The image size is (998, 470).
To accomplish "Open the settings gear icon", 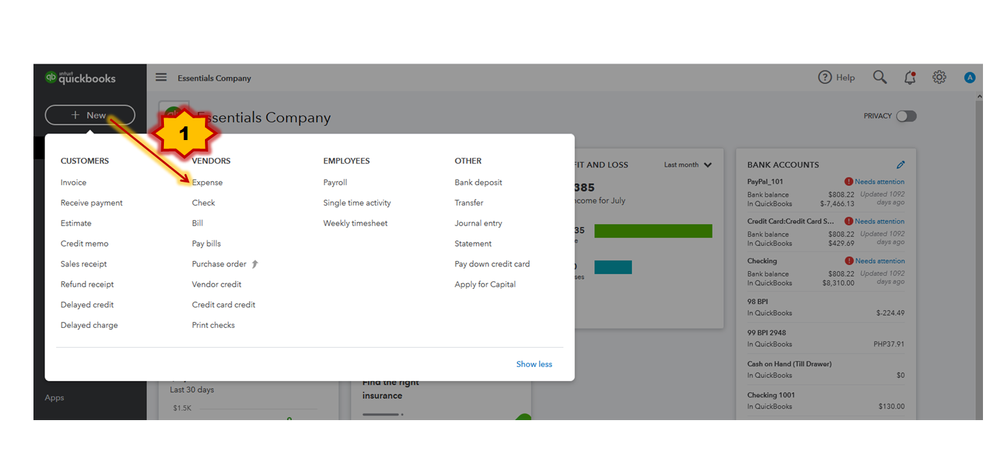I will click(x=939, y=78).
